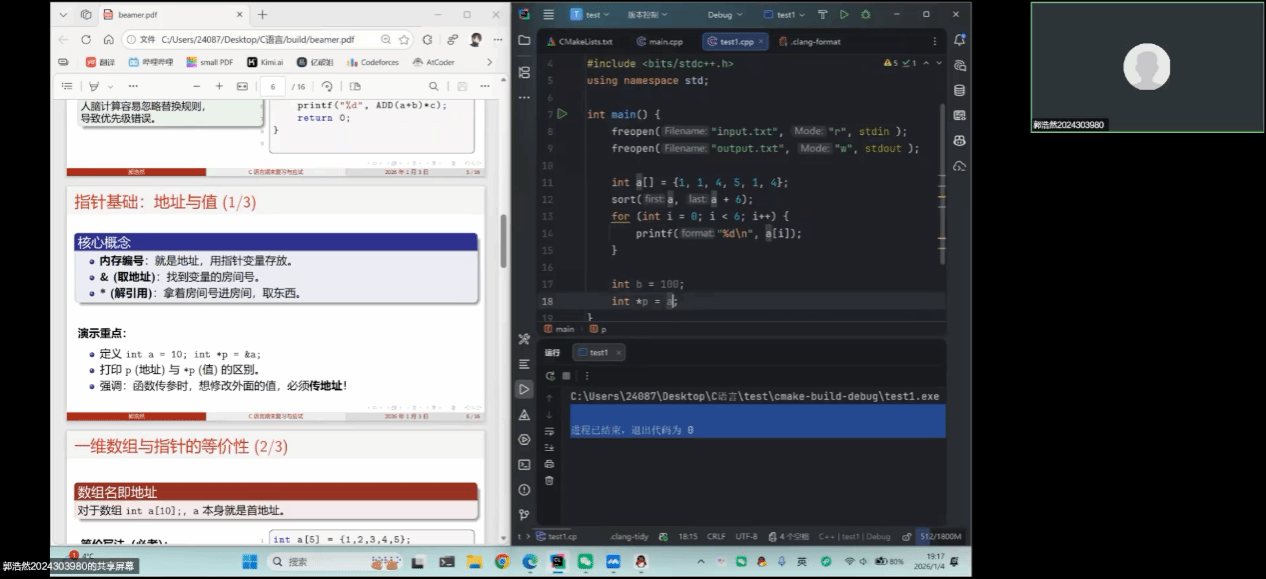Build the project with the hammer icon
1266x579 pixels.
[823, 15]
